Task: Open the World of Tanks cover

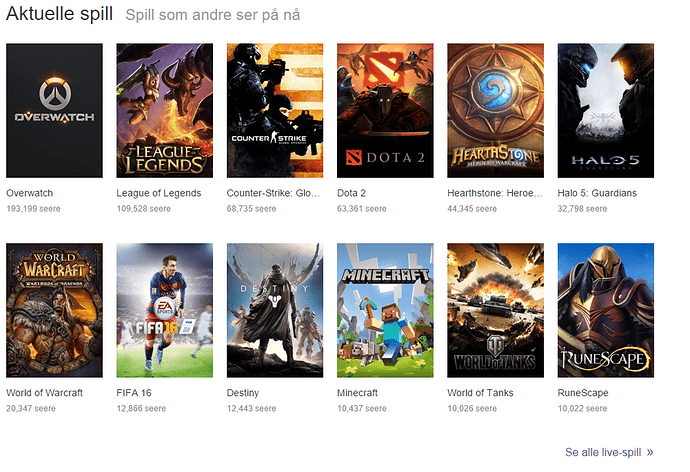Action: pos(495,310)
